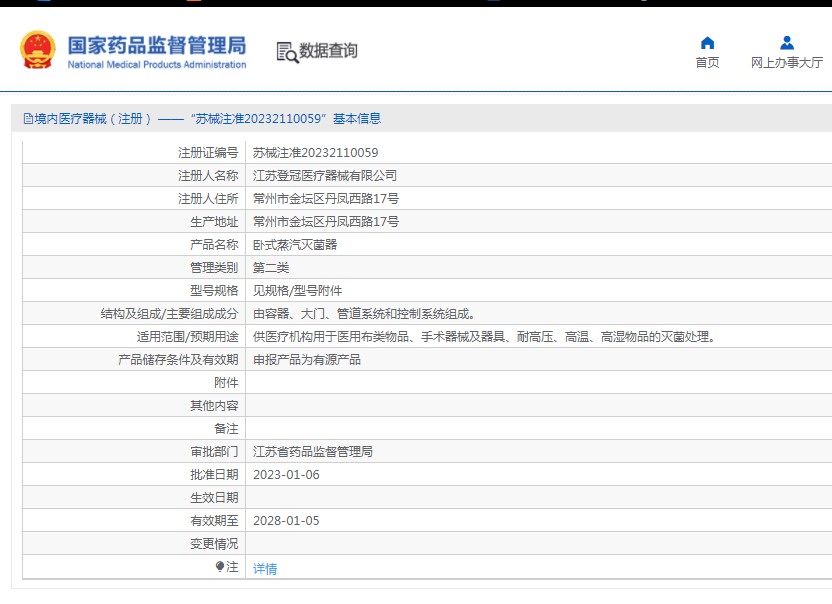Click the lightbulb icon beside 注
Image resolution: width=832 pixels, height=604 pixels.
[x=220, y=566]
